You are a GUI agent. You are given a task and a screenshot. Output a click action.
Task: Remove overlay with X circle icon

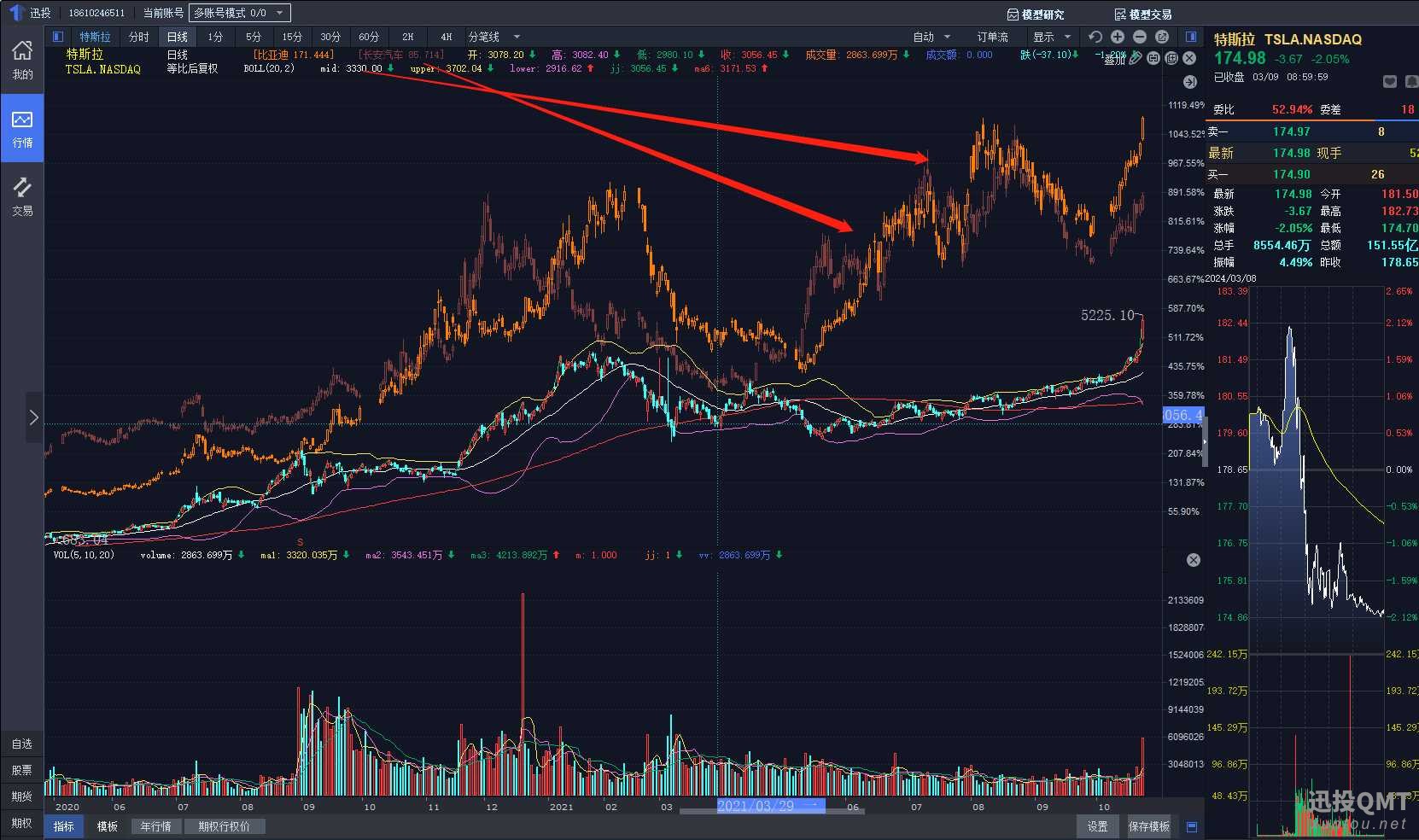point(1189,58)
